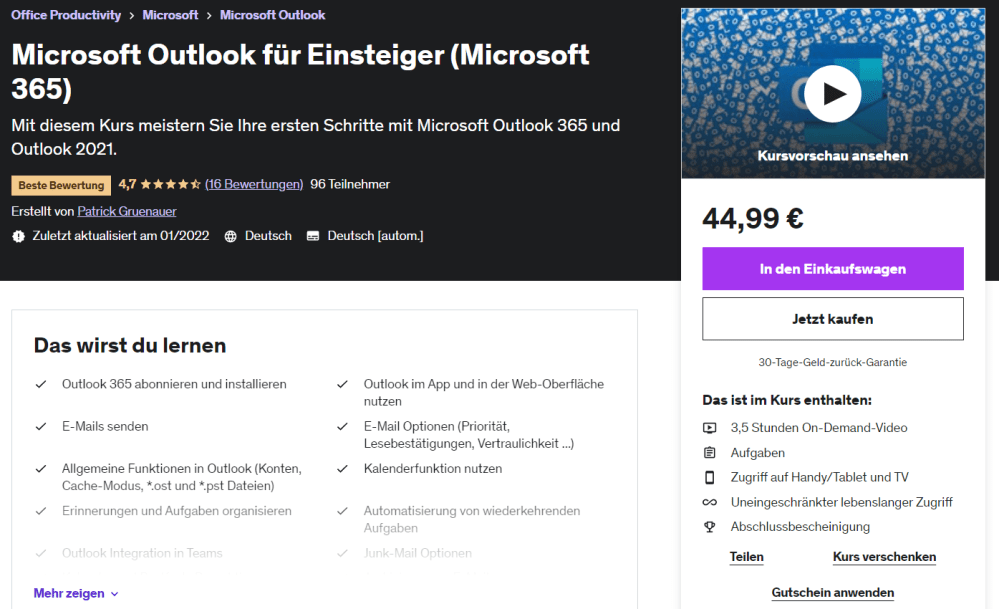This screenshot has height=609, width=999.
Task: Expand Mehr zeigen learning list
Action: tap(69, 593)
